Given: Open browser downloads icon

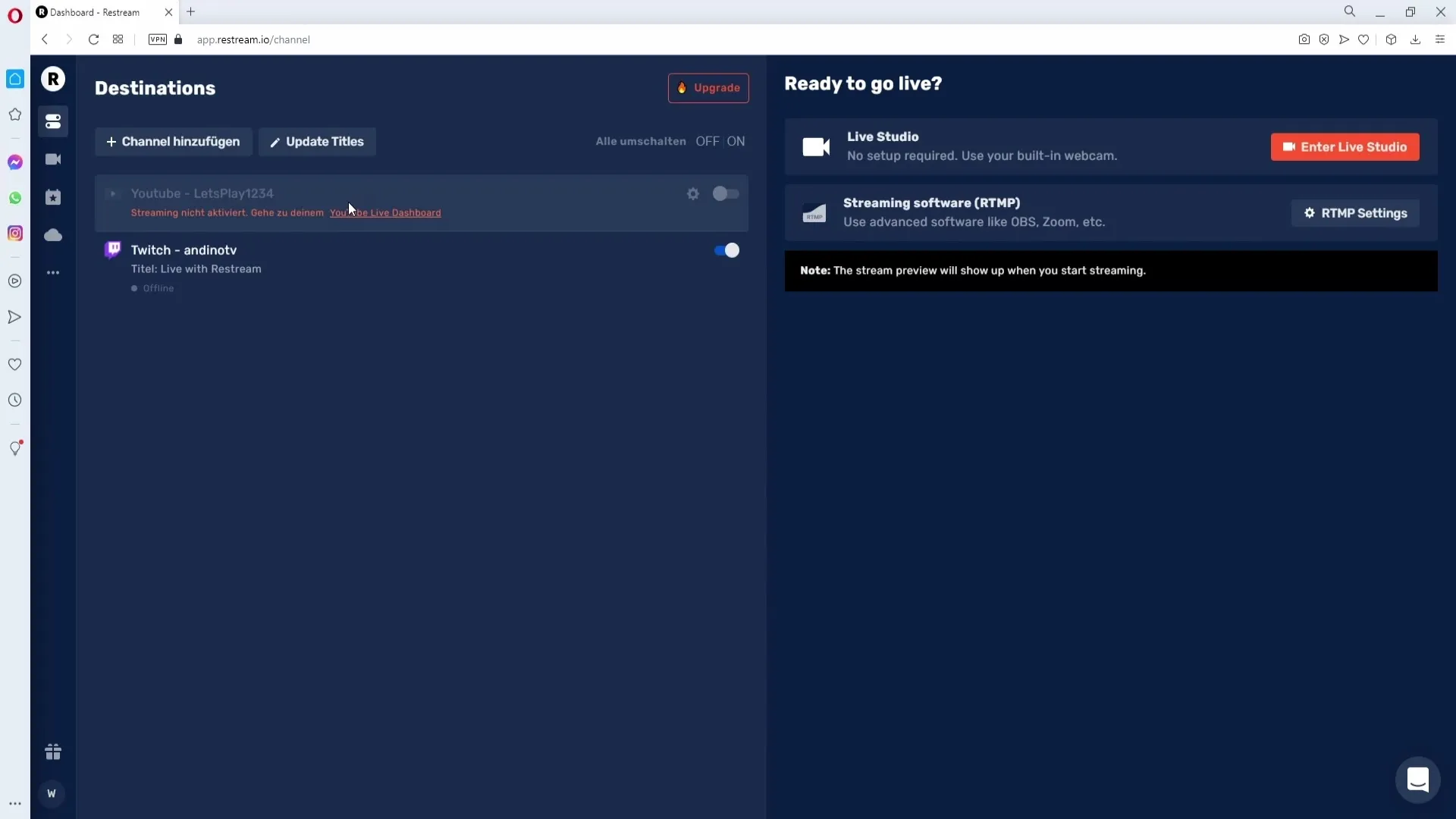Looking at the screenshot, I should 1415,39.
